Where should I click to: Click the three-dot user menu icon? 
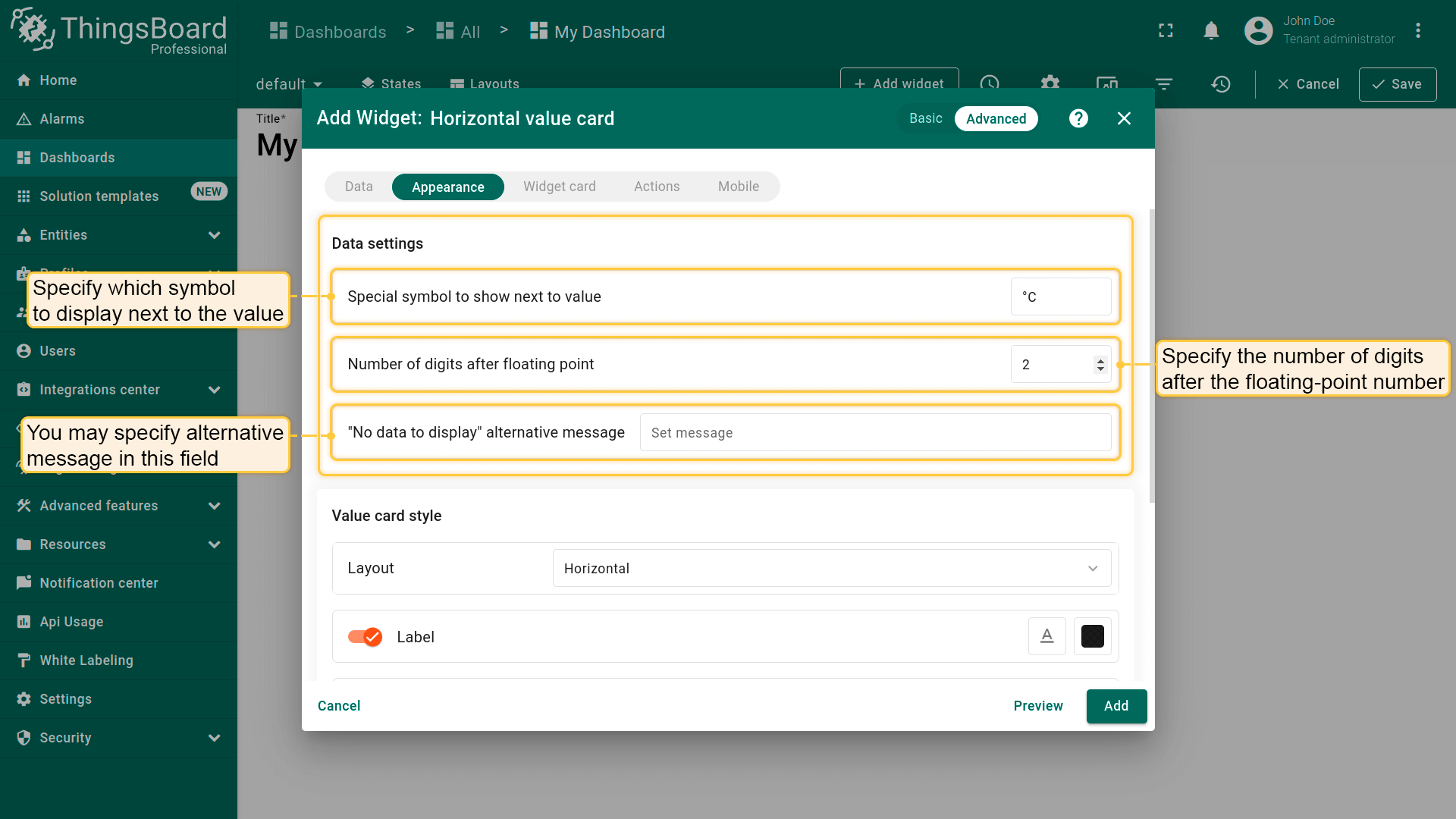tap(1417, 31)
